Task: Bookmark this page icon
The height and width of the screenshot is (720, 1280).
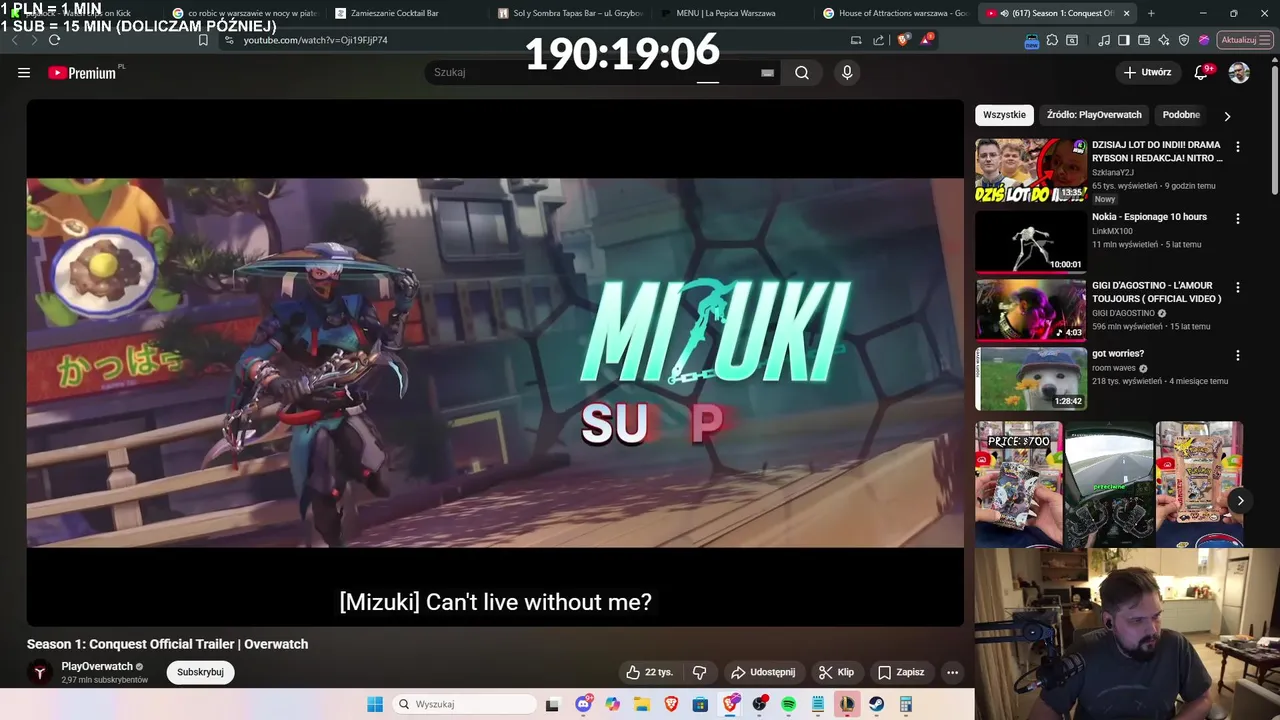Action: (x=203, y=40)
